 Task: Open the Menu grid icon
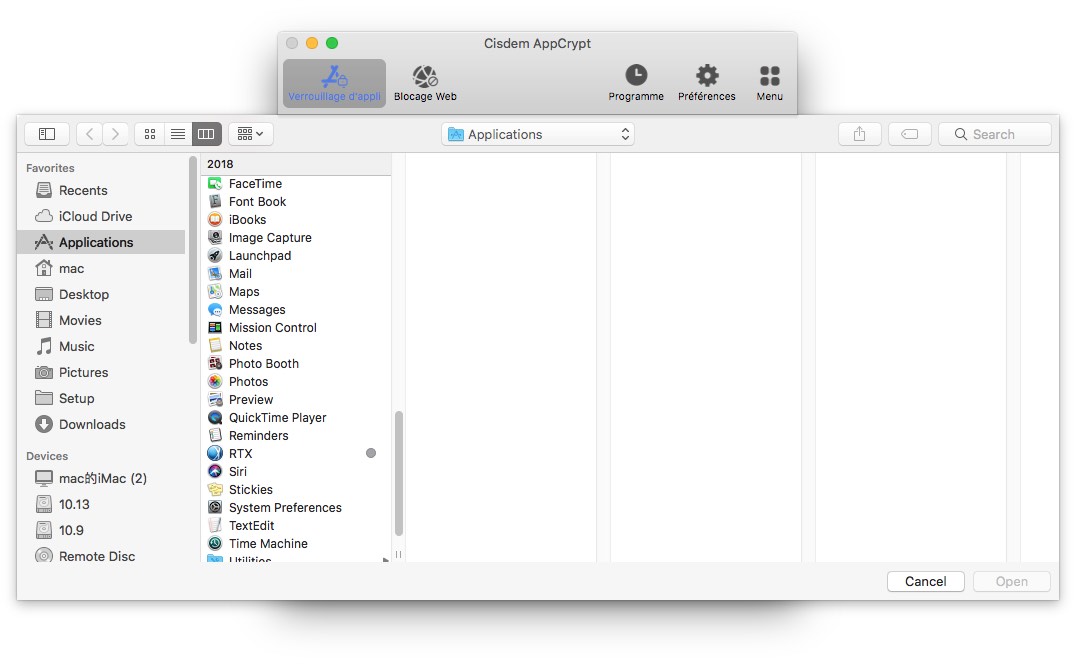(769, 76)
